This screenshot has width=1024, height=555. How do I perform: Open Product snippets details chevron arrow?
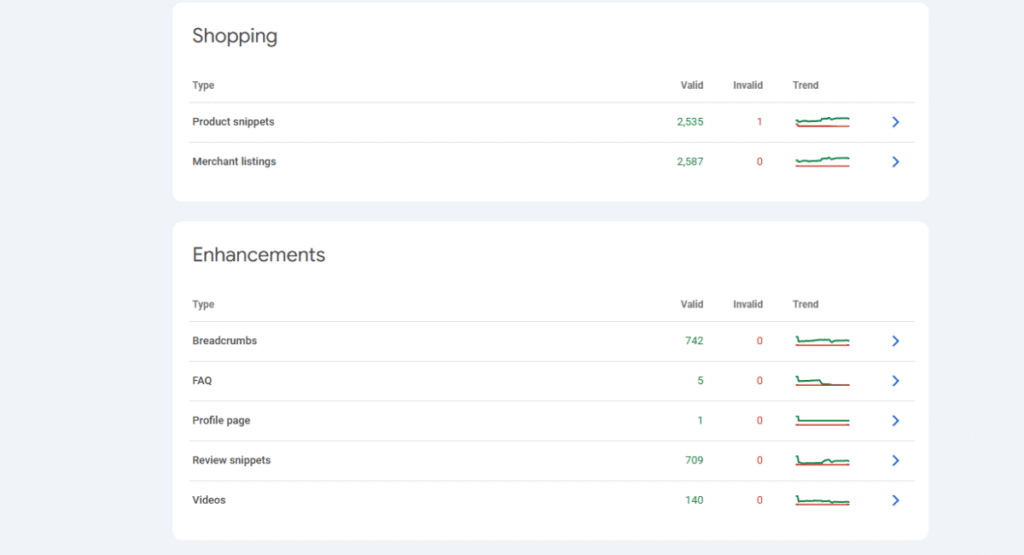click(895, 122)
